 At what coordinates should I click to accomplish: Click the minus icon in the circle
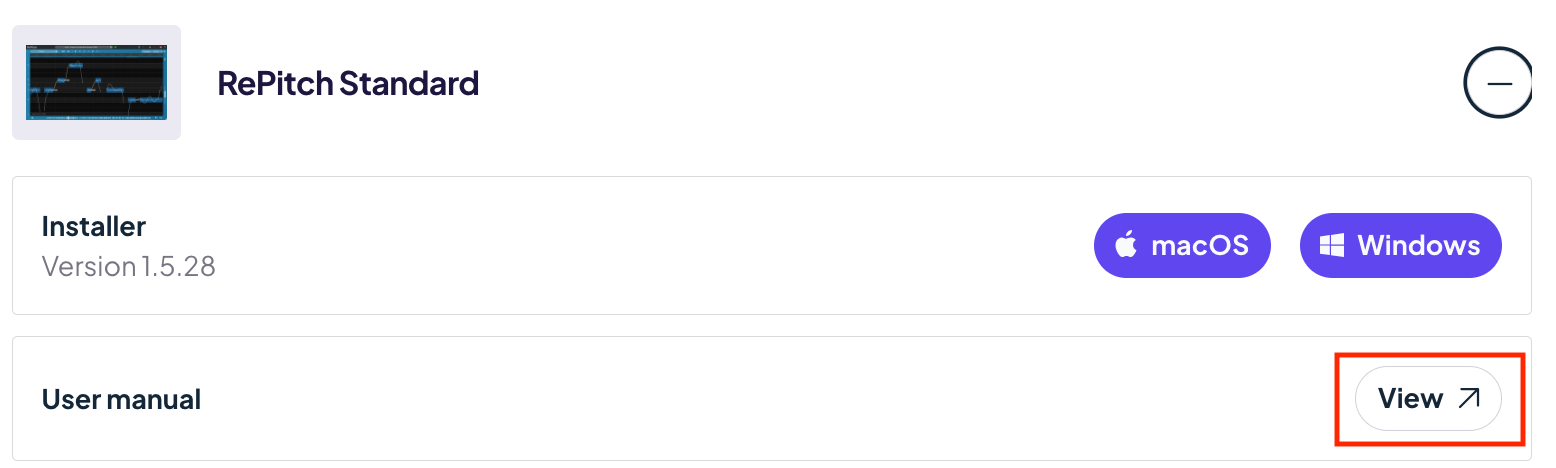pos(1499,84)
